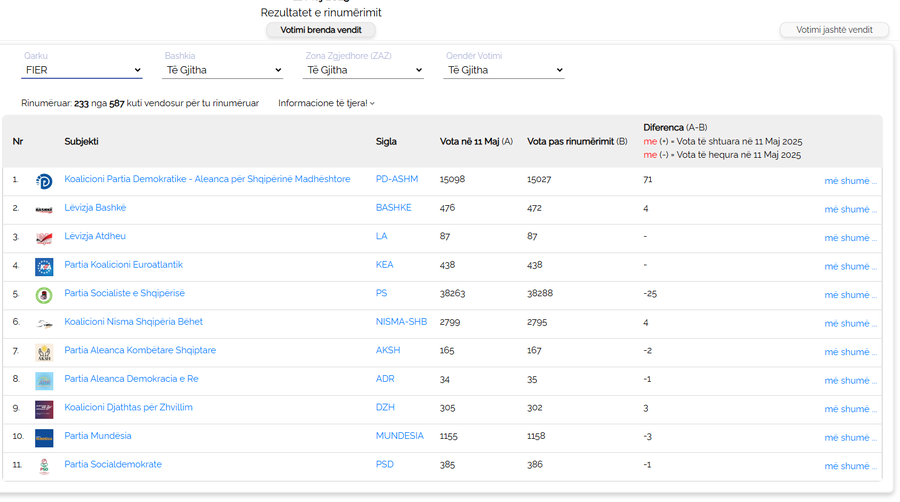The width and height of the screenshot is (900, 502).
Task: Click the ADR party logo icon
Action: click(44, 381)
